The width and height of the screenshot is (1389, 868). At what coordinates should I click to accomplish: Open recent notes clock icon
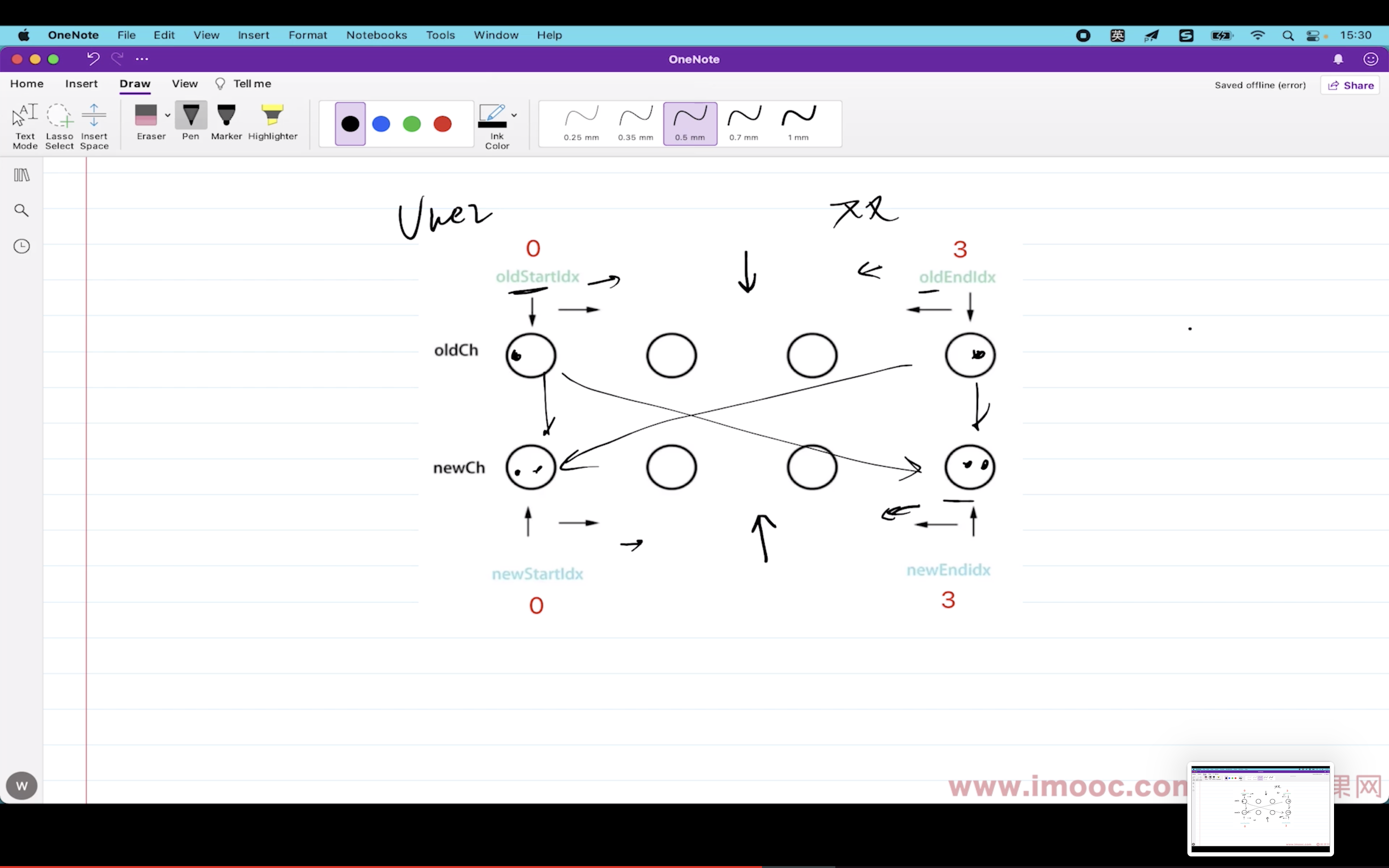[22, 246]
